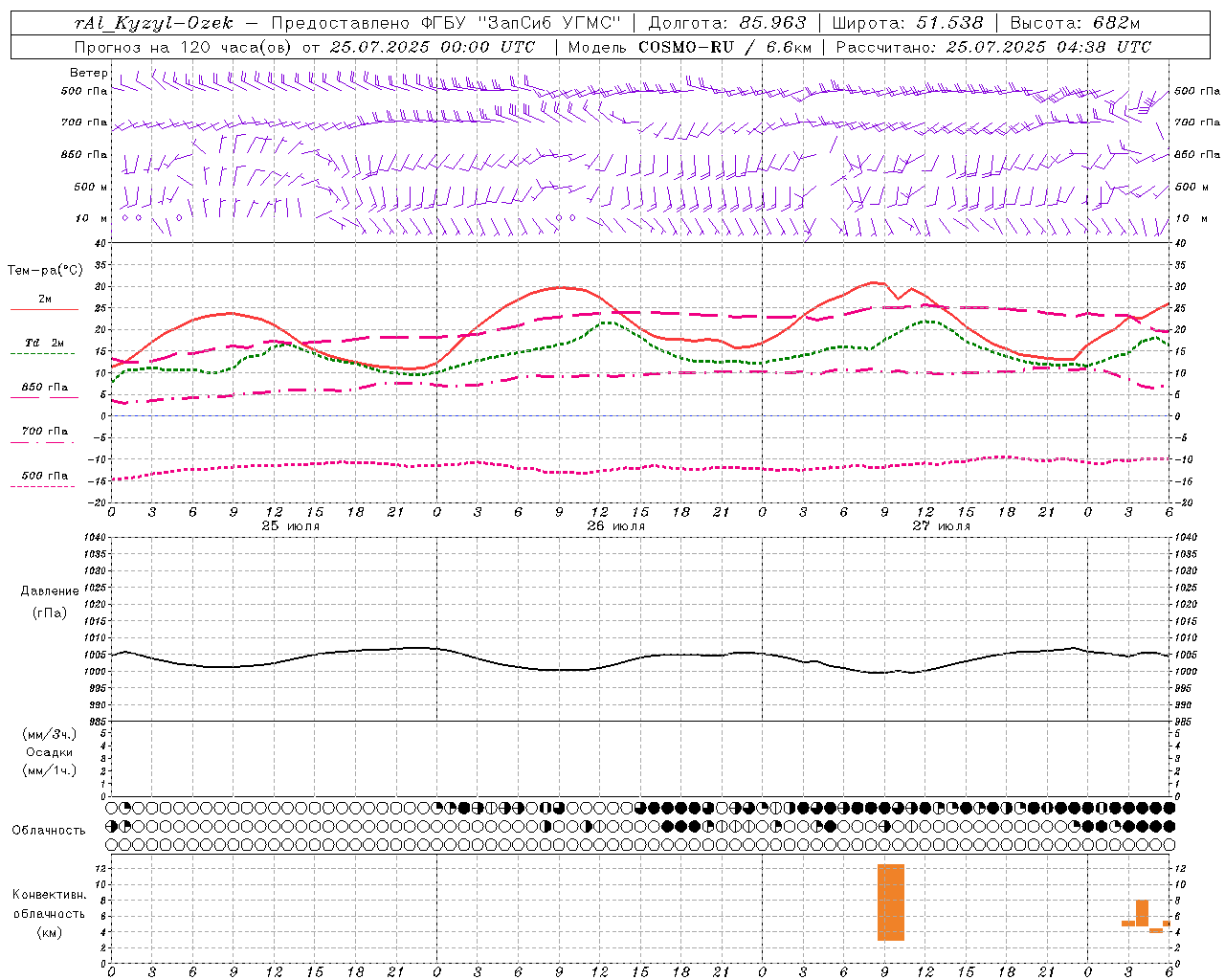Click the '850 гПа' dashed legend entry under Td
Screen dimensions: 1225x980
tap(44, 391)
